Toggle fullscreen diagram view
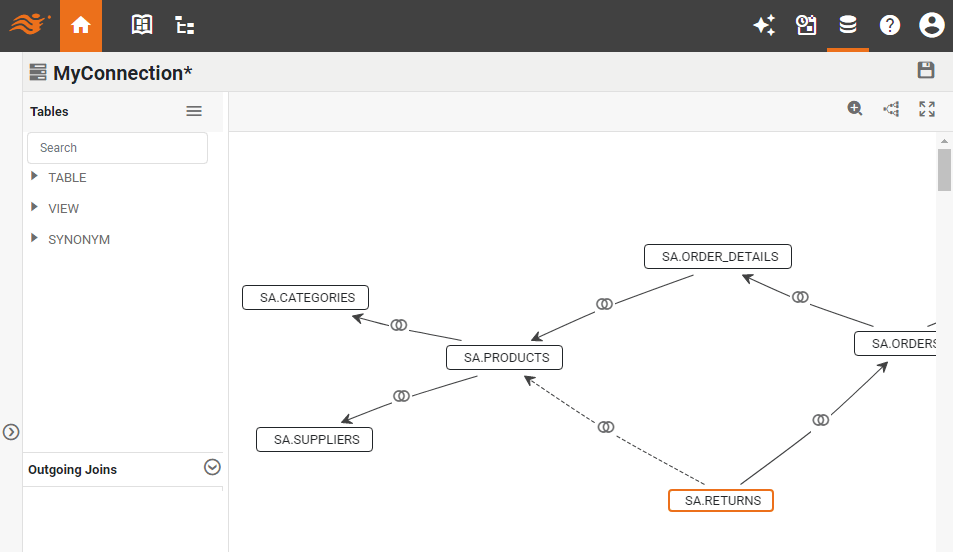 [x=927, y=109]
